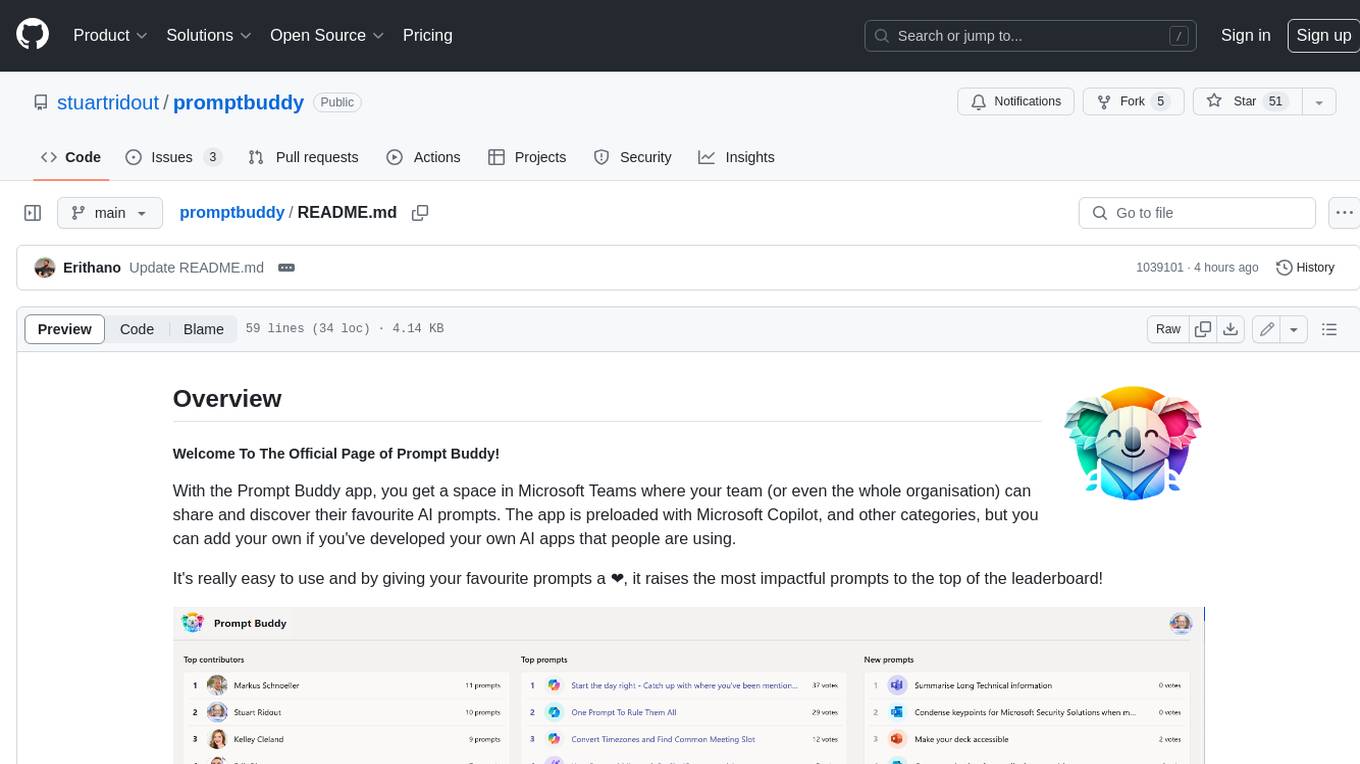
Task: Copy the README.md file path
Action: (x=420, y=213)
